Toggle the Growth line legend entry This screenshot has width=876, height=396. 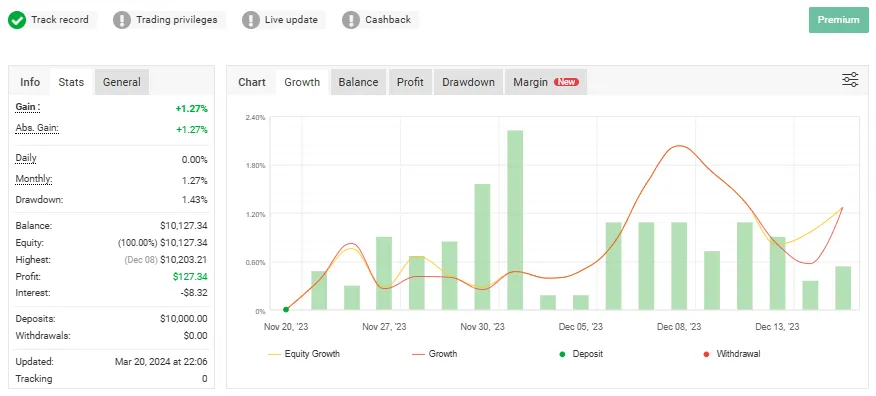click(435, 354)
